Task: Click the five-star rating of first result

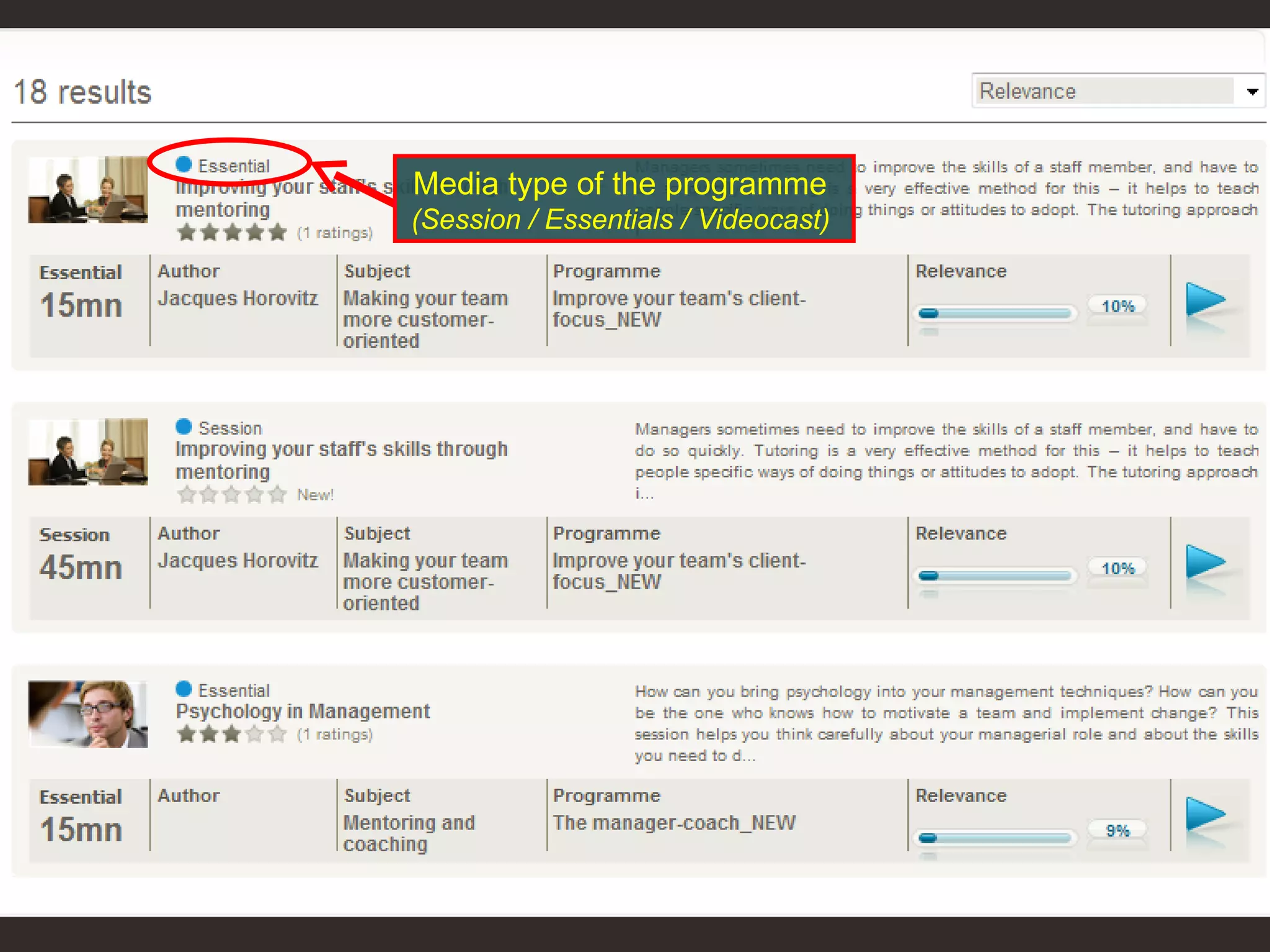Action: 231,232
